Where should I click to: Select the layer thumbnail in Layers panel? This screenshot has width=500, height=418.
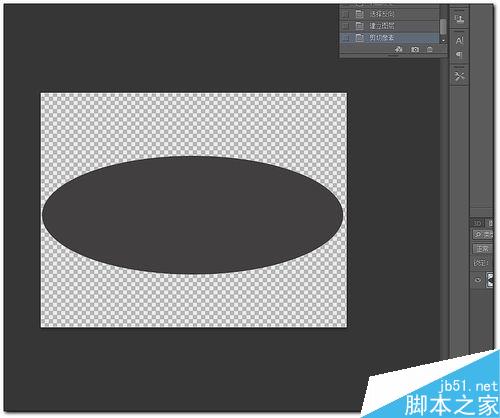click(490, 280)
